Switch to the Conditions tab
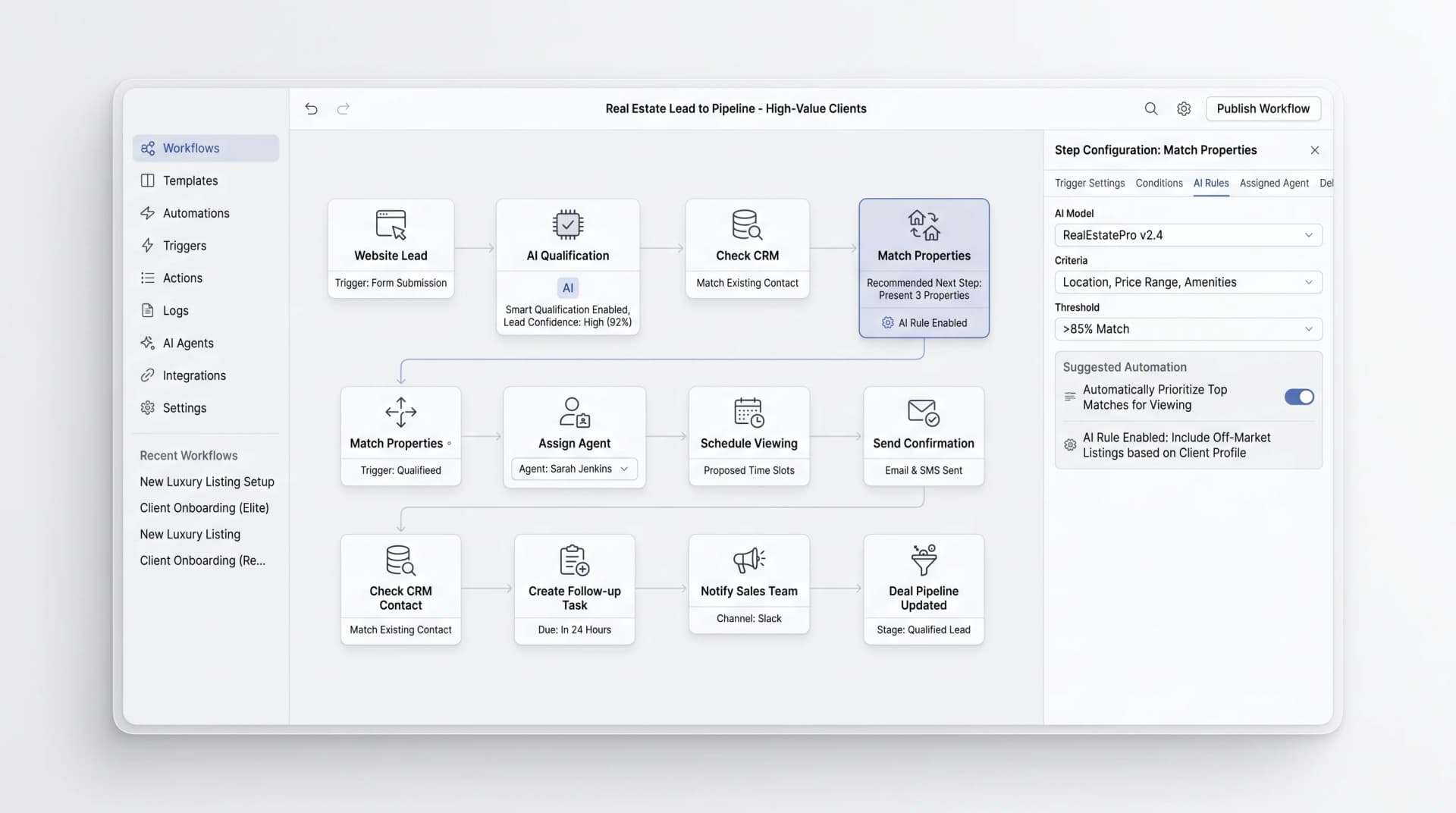 point(1159,183)
